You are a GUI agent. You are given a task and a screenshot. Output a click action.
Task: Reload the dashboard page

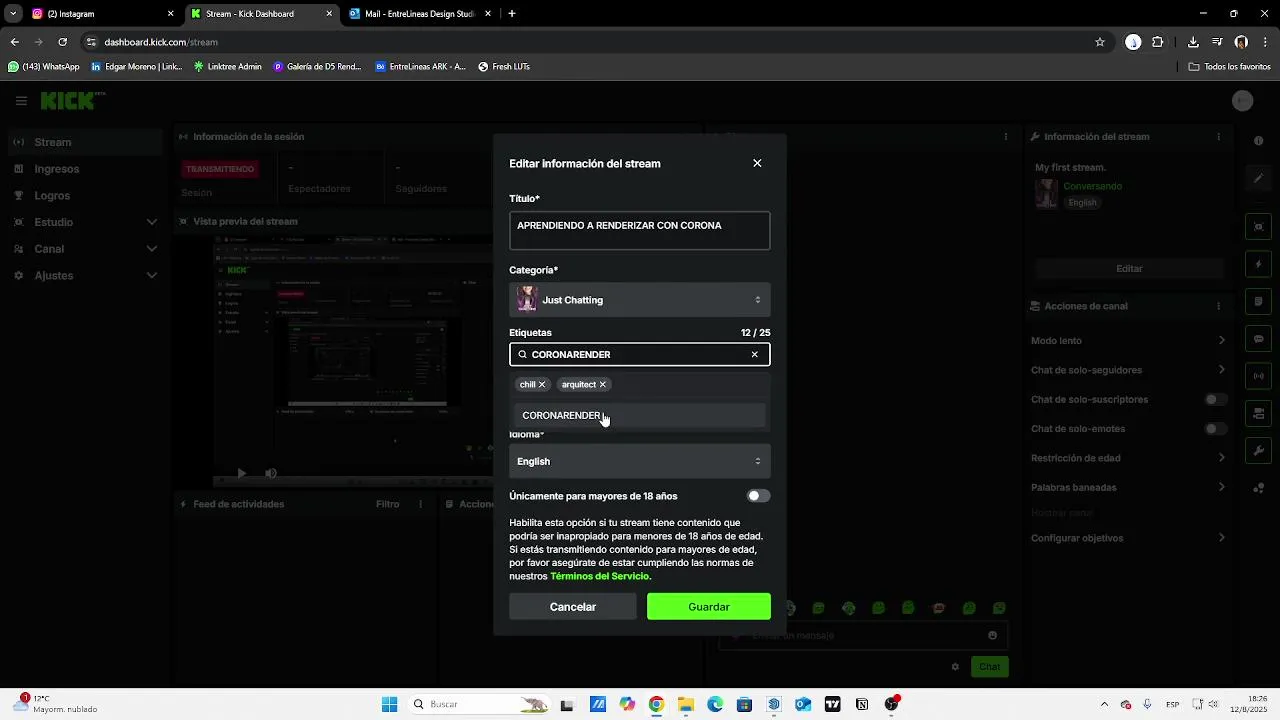coord(62,42)
